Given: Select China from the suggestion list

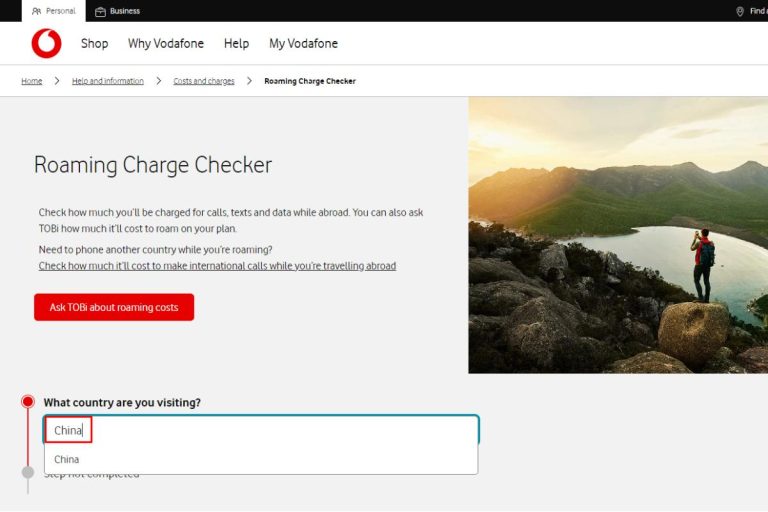Looking at the screenshot, I should coord(67,460).
